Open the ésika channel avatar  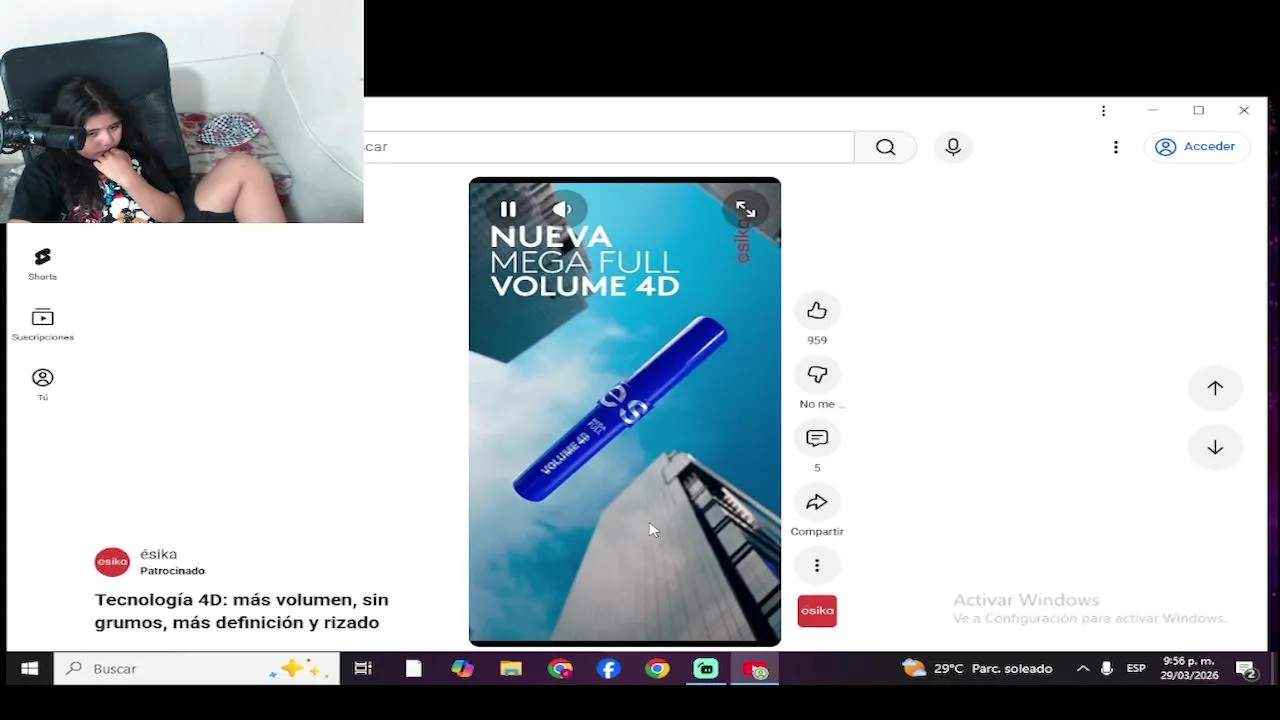pyautogui.click(x=112, y=562)
